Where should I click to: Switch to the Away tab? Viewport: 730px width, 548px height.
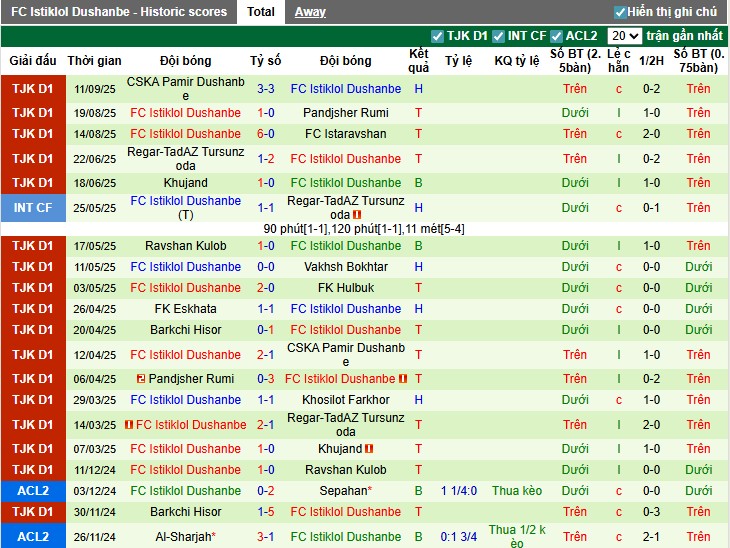pos(310,12)
